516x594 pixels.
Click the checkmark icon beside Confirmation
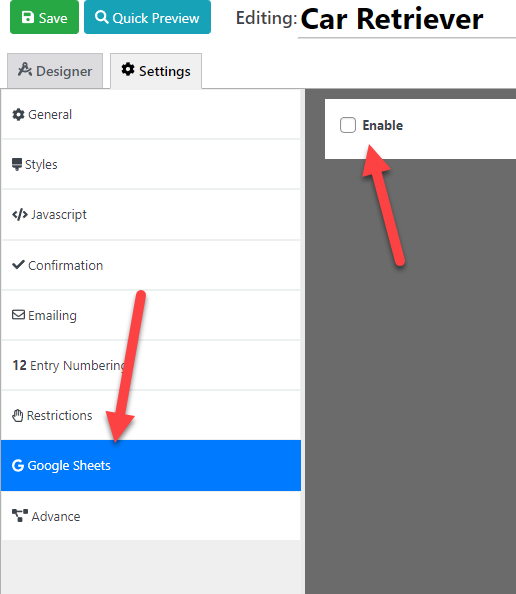tap(18, 264)
